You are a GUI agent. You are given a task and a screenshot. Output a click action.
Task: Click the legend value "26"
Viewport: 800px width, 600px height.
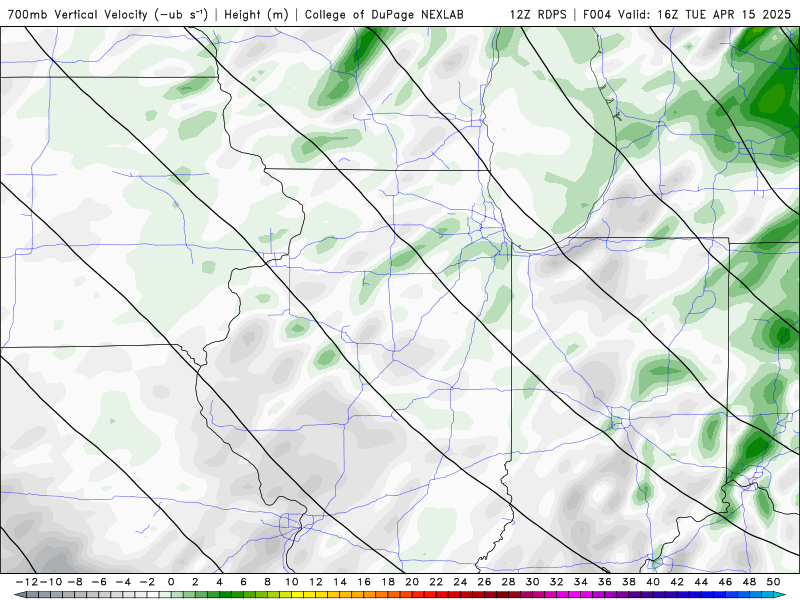[x=484, y=582]
